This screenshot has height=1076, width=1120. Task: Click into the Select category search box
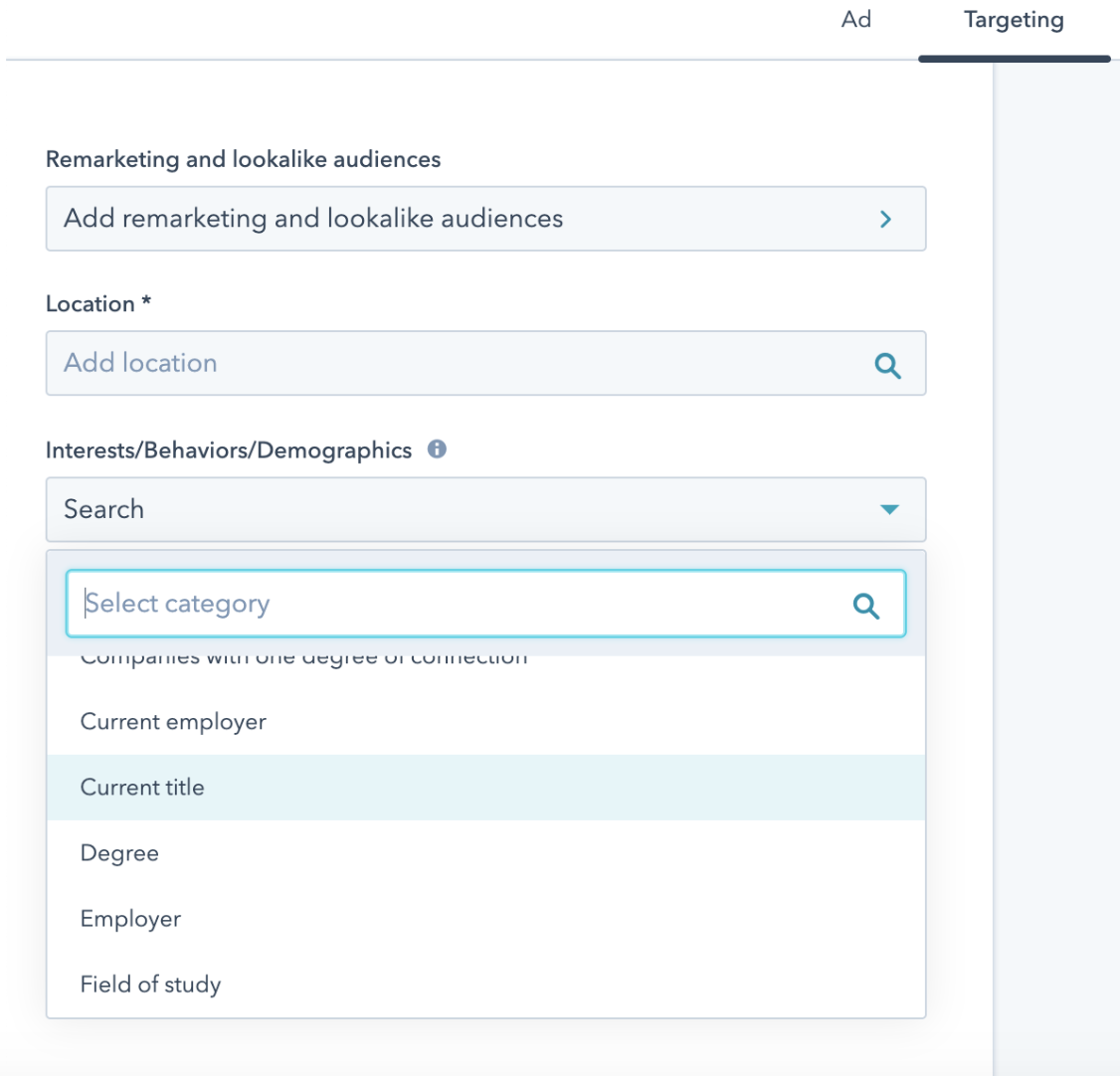(458, 604)
